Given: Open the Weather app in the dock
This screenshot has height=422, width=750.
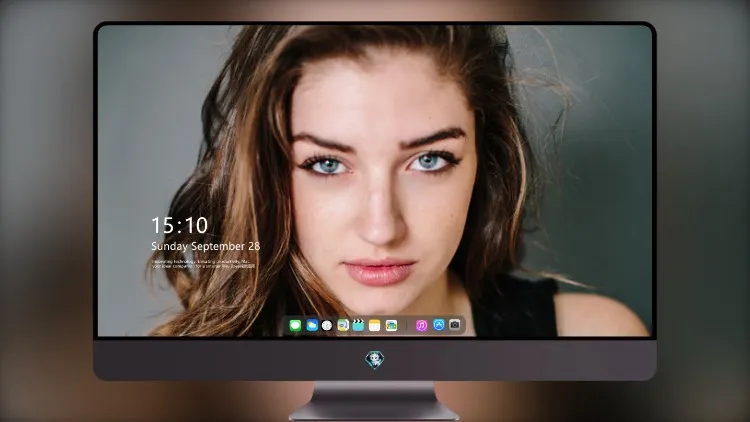Looking at the screenshot, I should [312, 326].
